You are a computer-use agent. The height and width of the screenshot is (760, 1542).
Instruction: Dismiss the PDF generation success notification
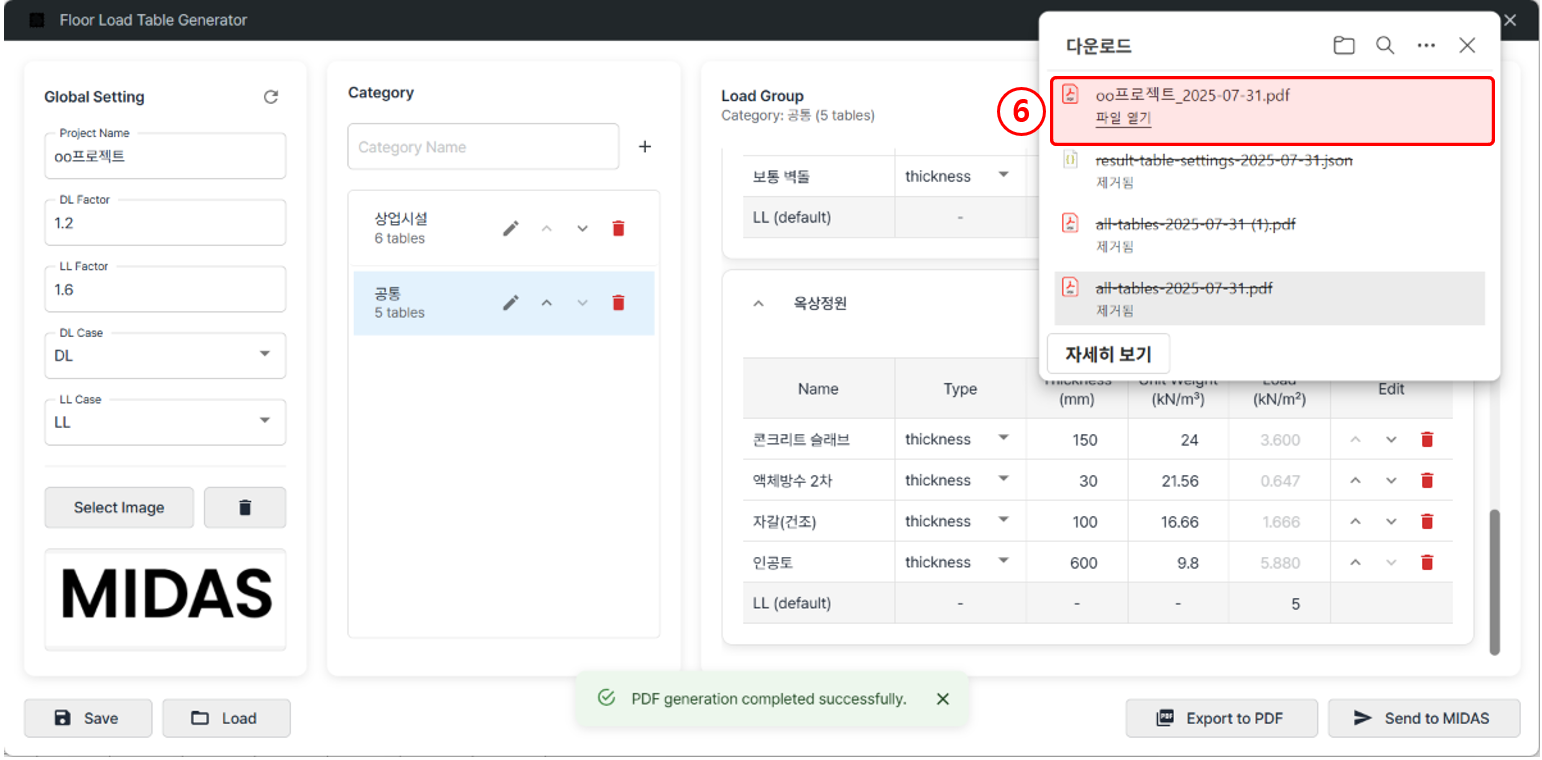pyautogui.click(x=942, y=699)
